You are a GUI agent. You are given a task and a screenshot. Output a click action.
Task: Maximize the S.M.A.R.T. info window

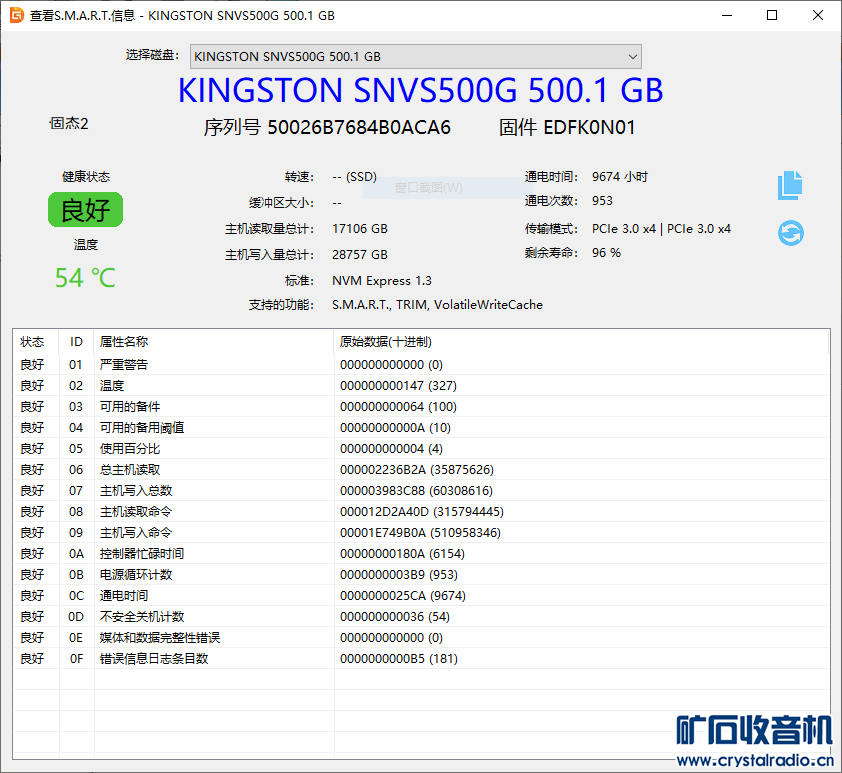tap(772, 15)
